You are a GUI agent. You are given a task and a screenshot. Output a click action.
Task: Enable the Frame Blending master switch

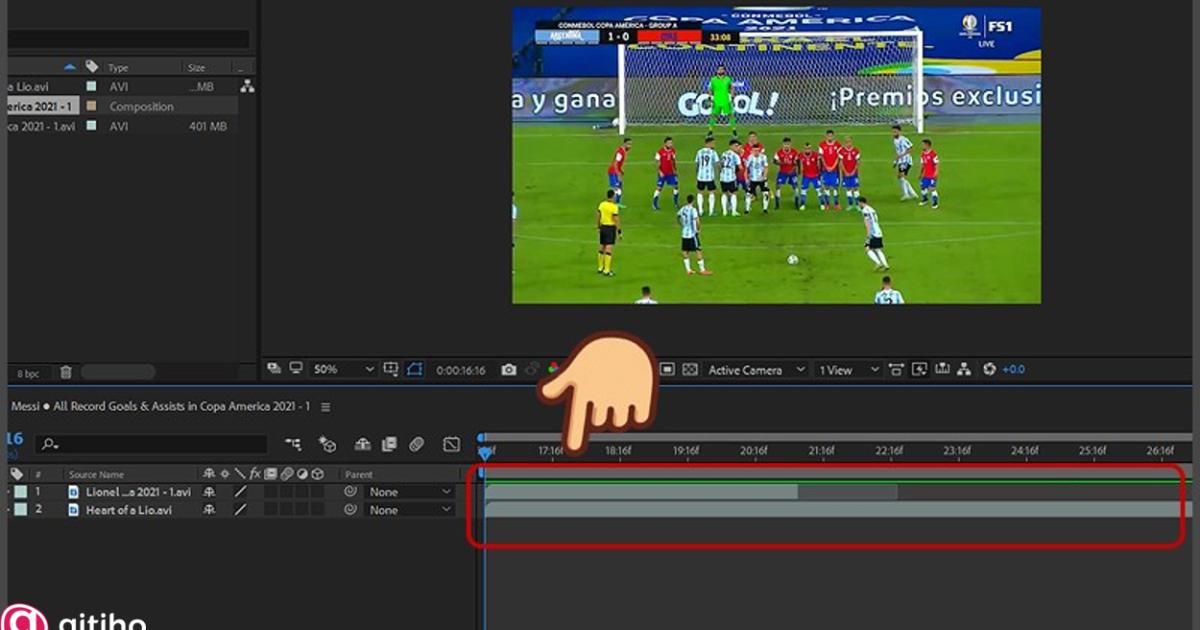click(x=389, y=444)
